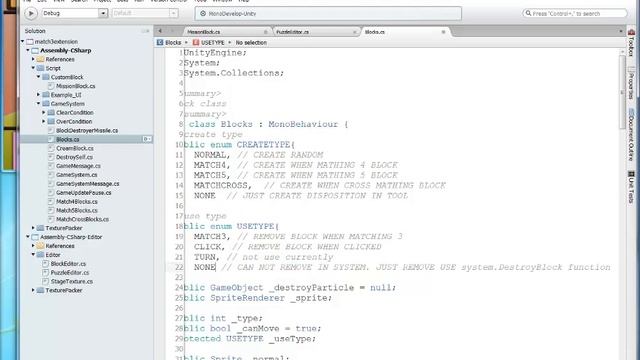Collapse the Editor folder
This screenshot has width=640, height=360.
pos(33,255)
